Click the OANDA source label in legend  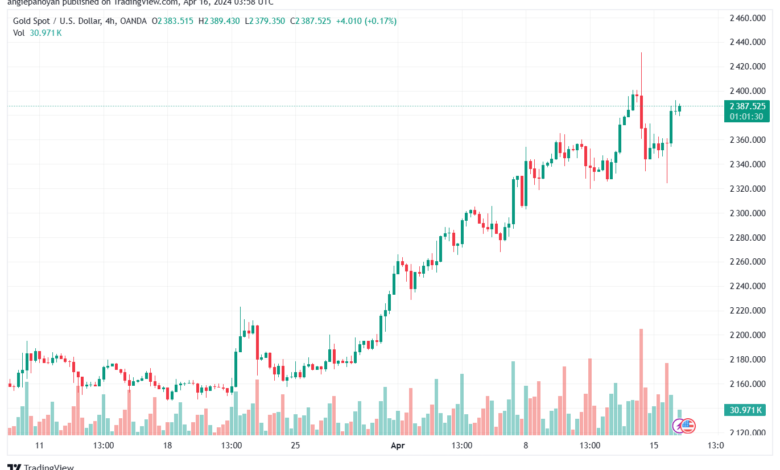point(133,21)
